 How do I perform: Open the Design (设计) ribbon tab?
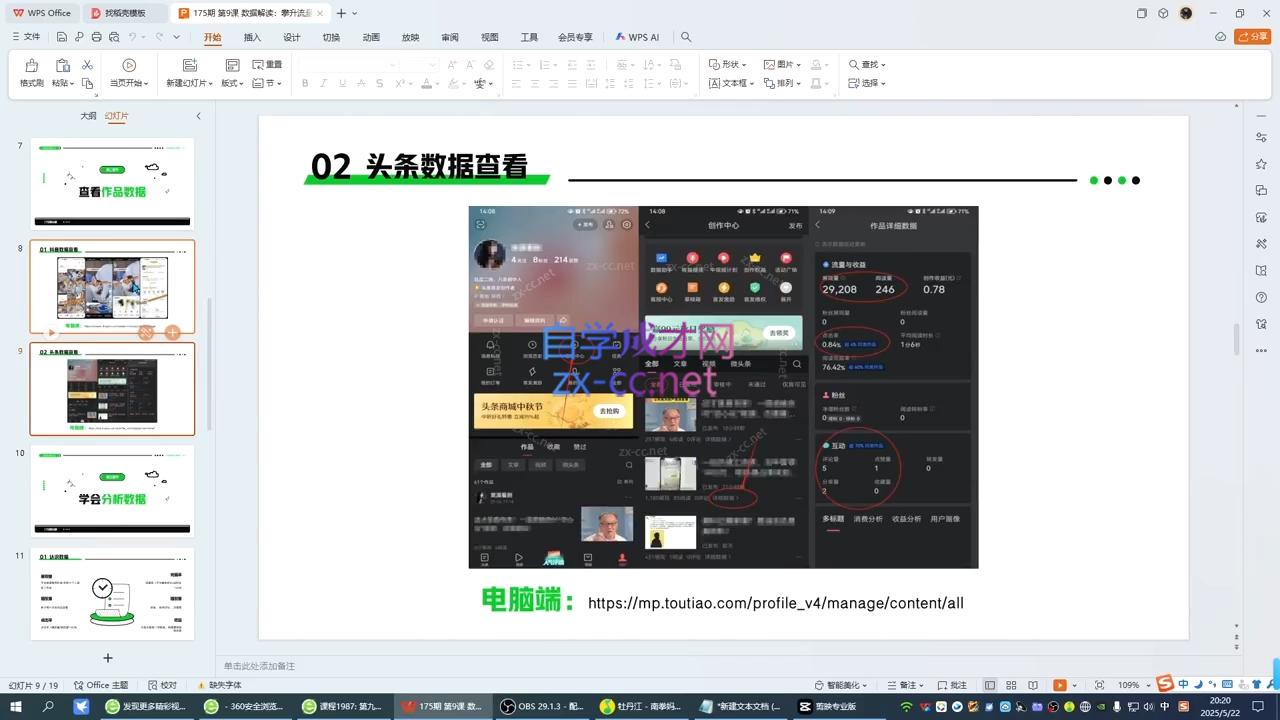coord(292,37)
